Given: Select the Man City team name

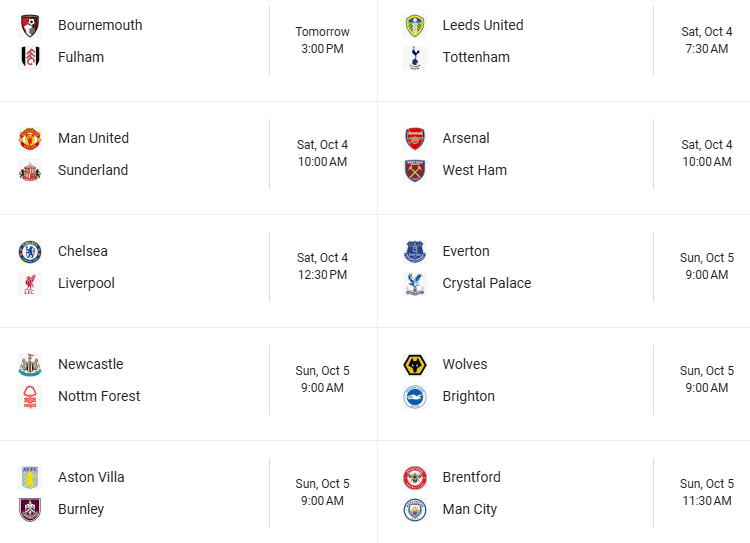Looking at the screenshot, I should [x=470, y=510].
